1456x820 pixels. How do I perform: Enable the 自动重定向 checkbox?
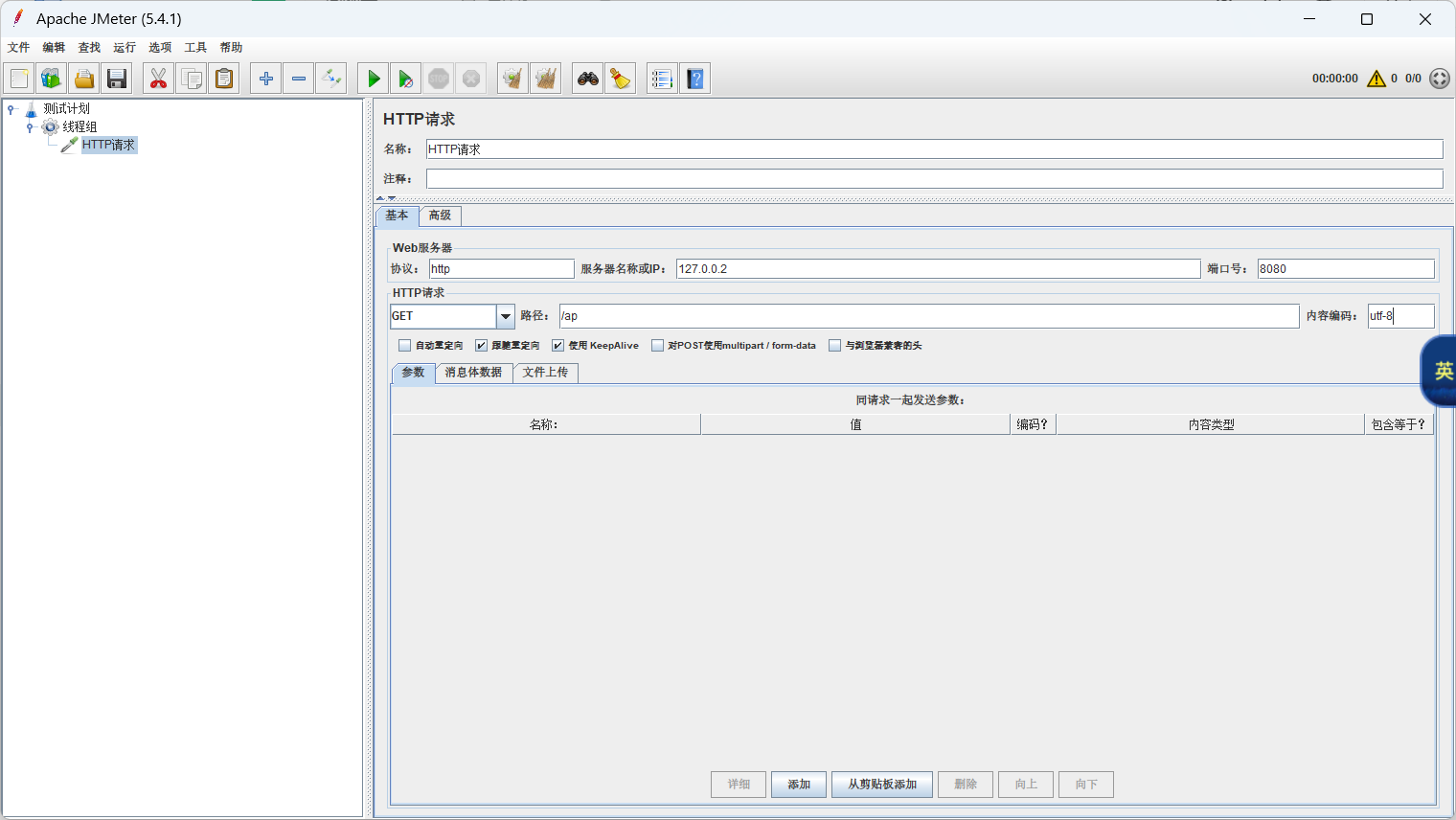pyautogui.click(x=404, y=346)
